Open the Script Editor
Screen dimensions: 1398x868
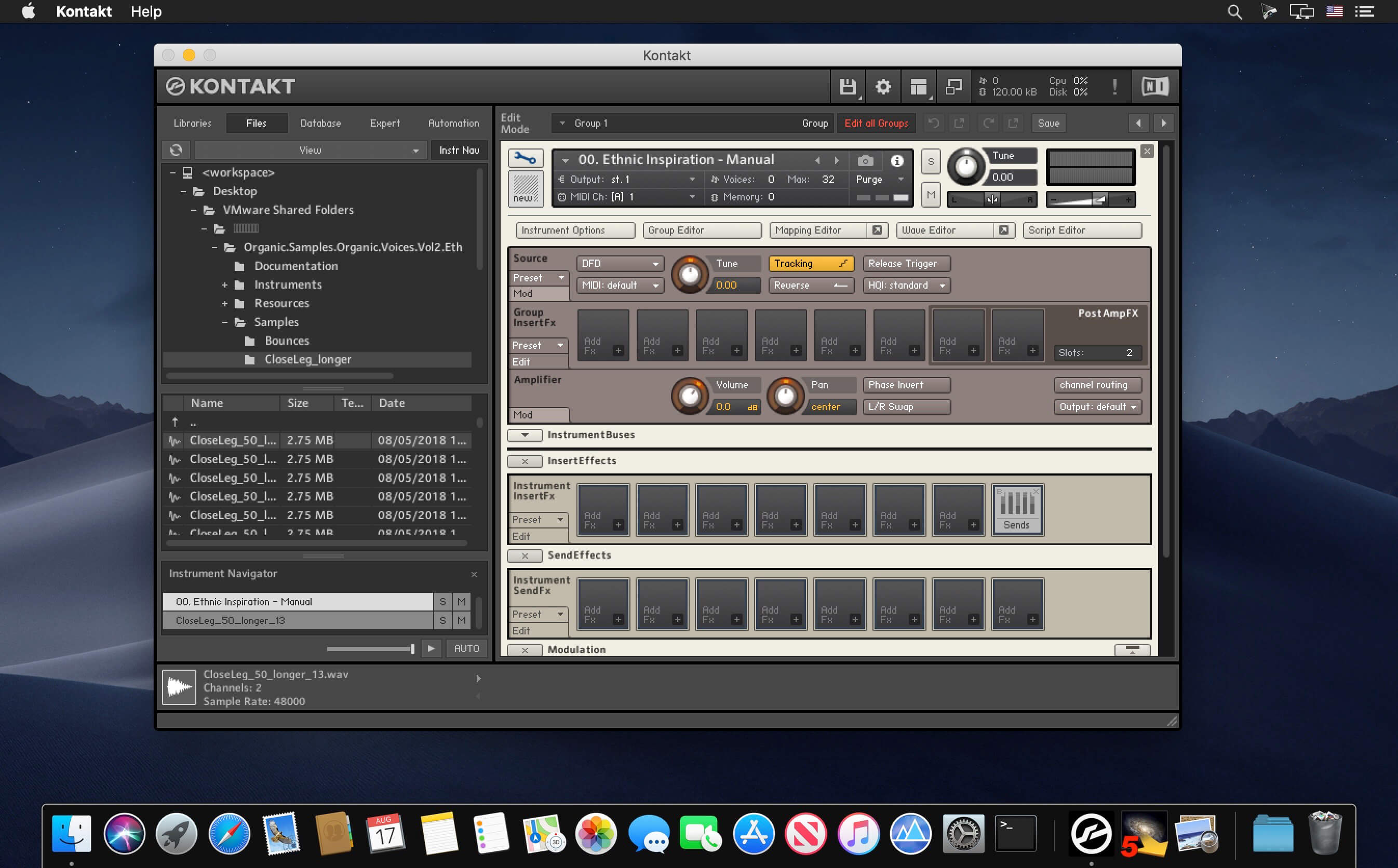tap(1082, 230)
